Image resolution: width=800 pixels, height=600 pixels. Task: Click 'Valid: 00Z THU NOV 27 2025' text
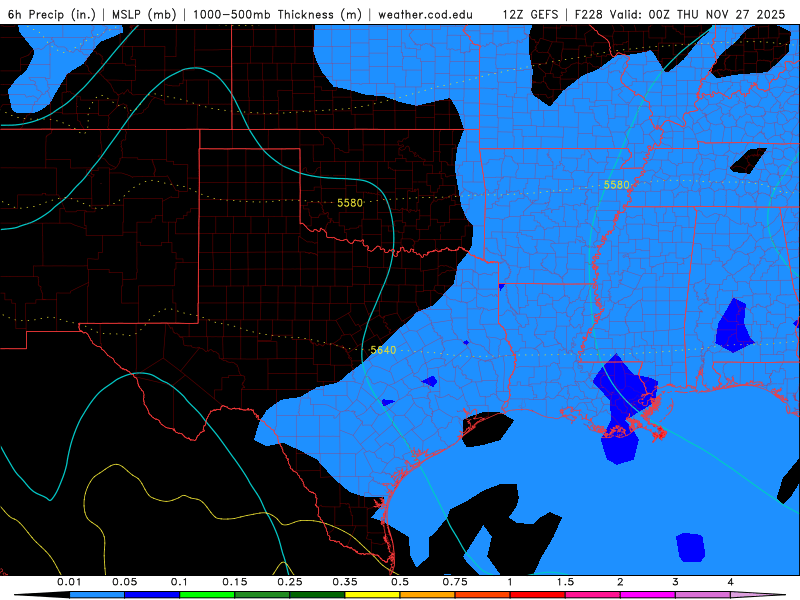696,15
